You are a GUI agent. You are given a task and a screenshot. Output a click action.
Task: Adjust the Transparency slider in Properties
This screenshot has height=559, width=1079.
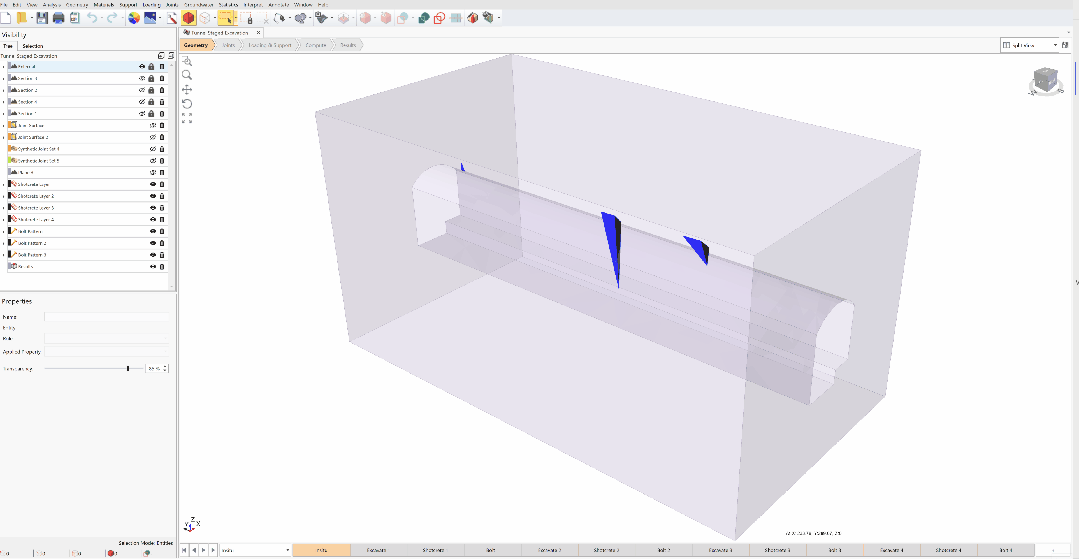(127, 369)
